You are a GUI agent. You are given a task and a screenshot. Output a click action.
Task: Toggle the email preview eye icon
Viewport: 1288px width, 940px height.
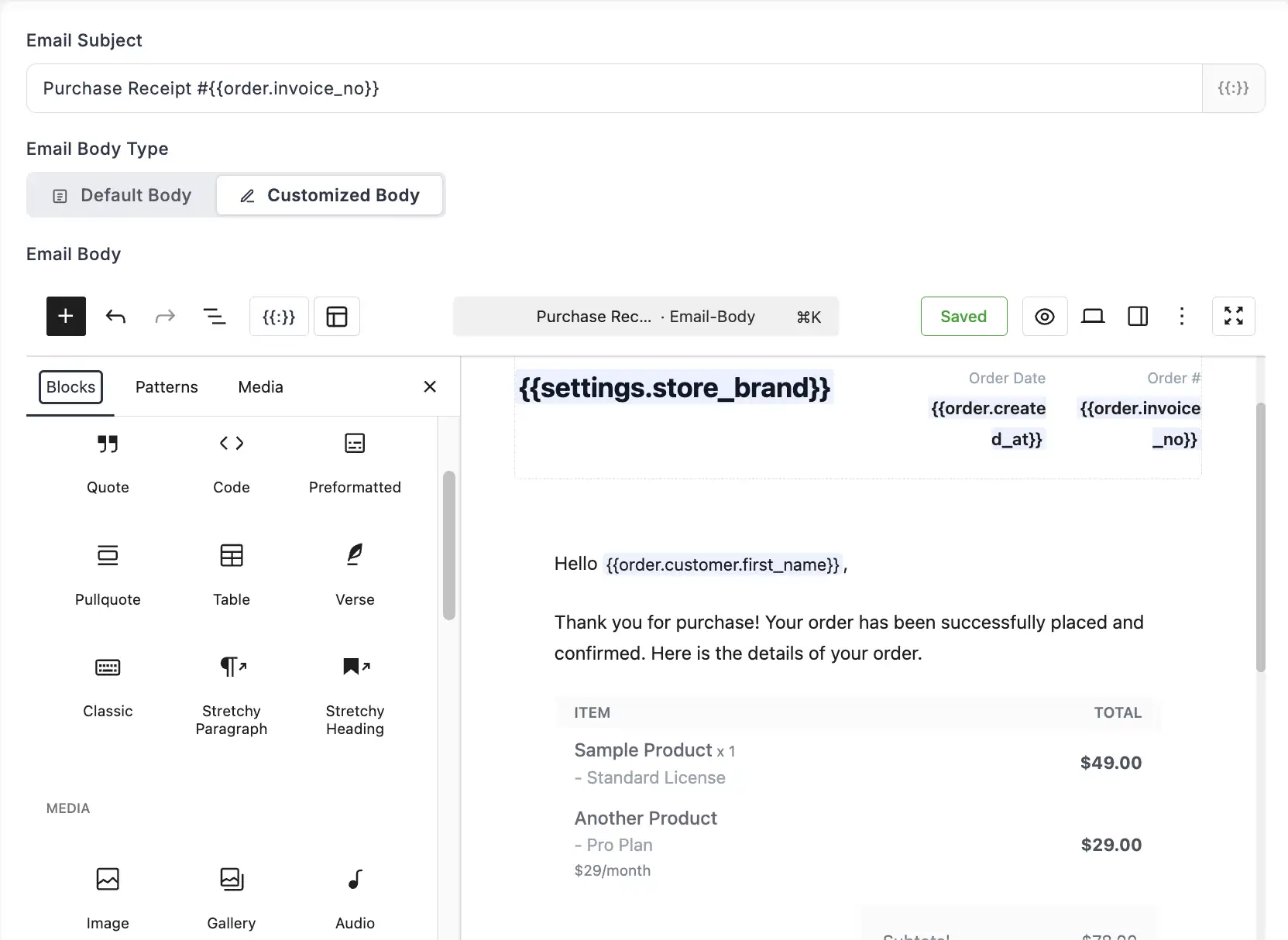click(x=1044, y=316)
